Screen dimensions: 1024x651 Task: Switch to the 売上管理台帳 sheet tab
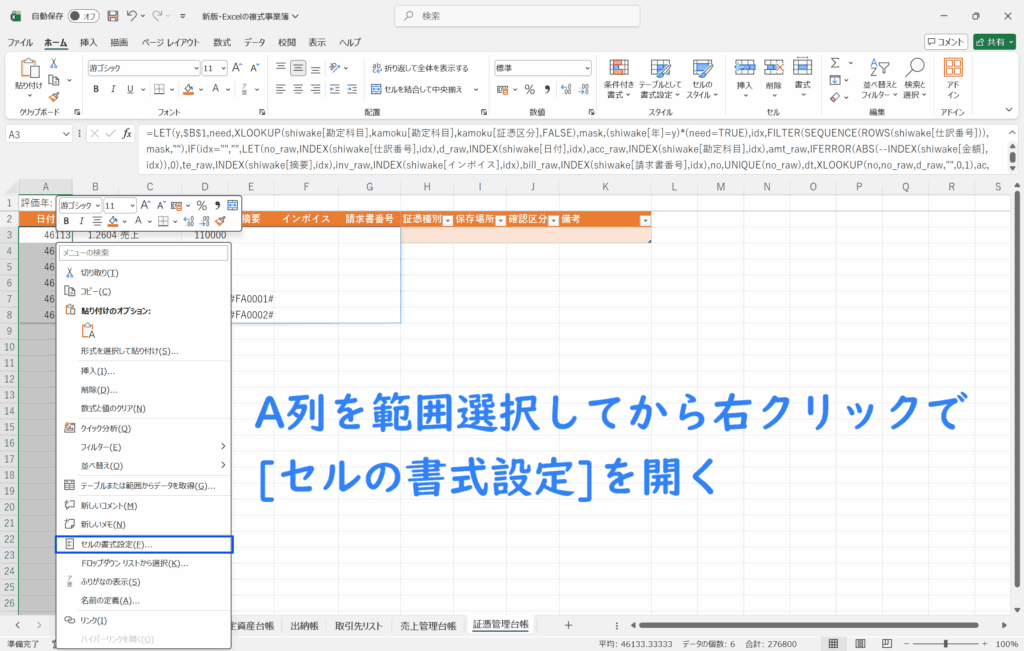coord(427,625)
